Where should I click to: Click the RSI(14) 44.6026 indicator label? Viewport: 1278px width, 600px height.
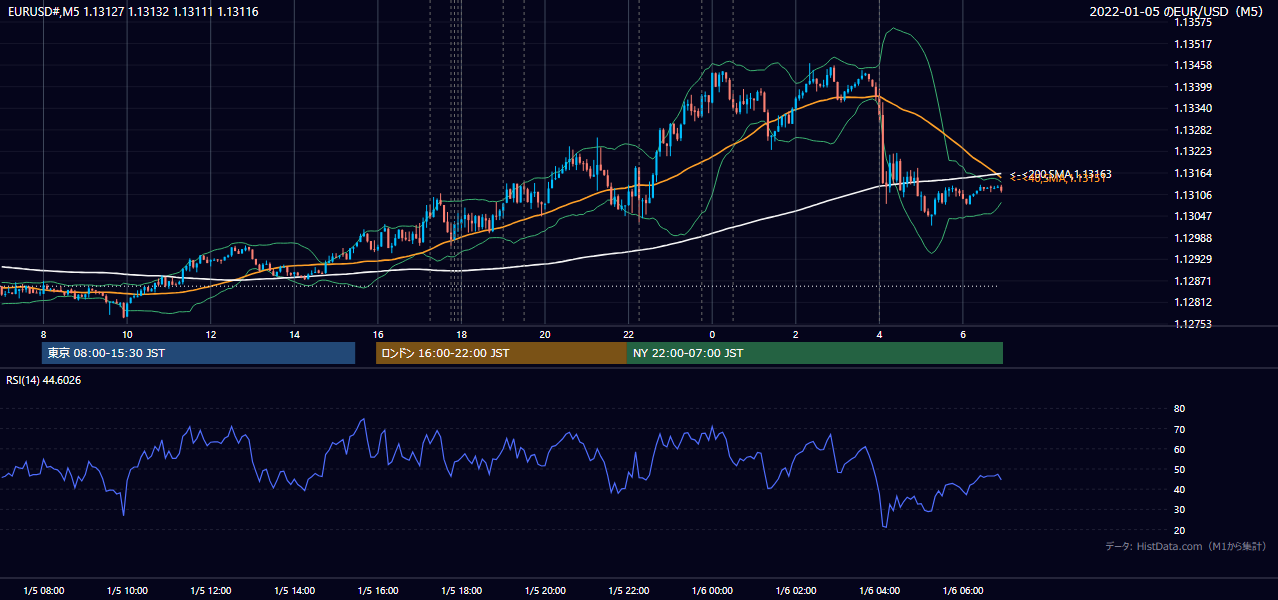pyautogui.click(x=44, y=380)
